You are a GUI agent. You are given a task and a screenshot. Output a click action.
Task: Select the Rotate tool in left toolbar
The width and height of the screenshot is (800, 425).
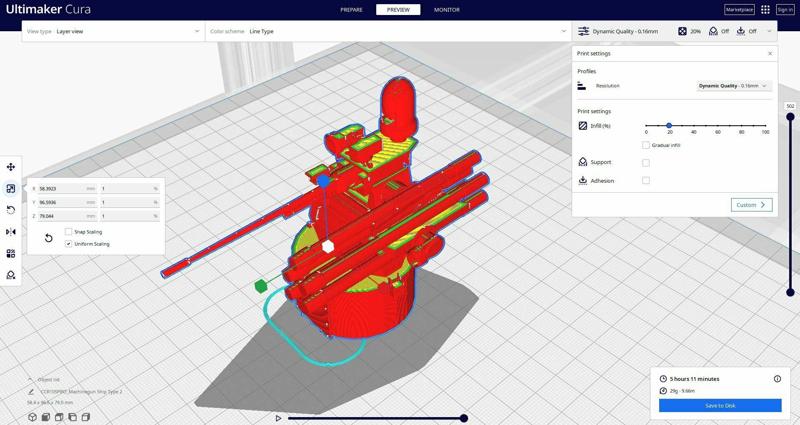pyautogui.click(x=10, y=210)
